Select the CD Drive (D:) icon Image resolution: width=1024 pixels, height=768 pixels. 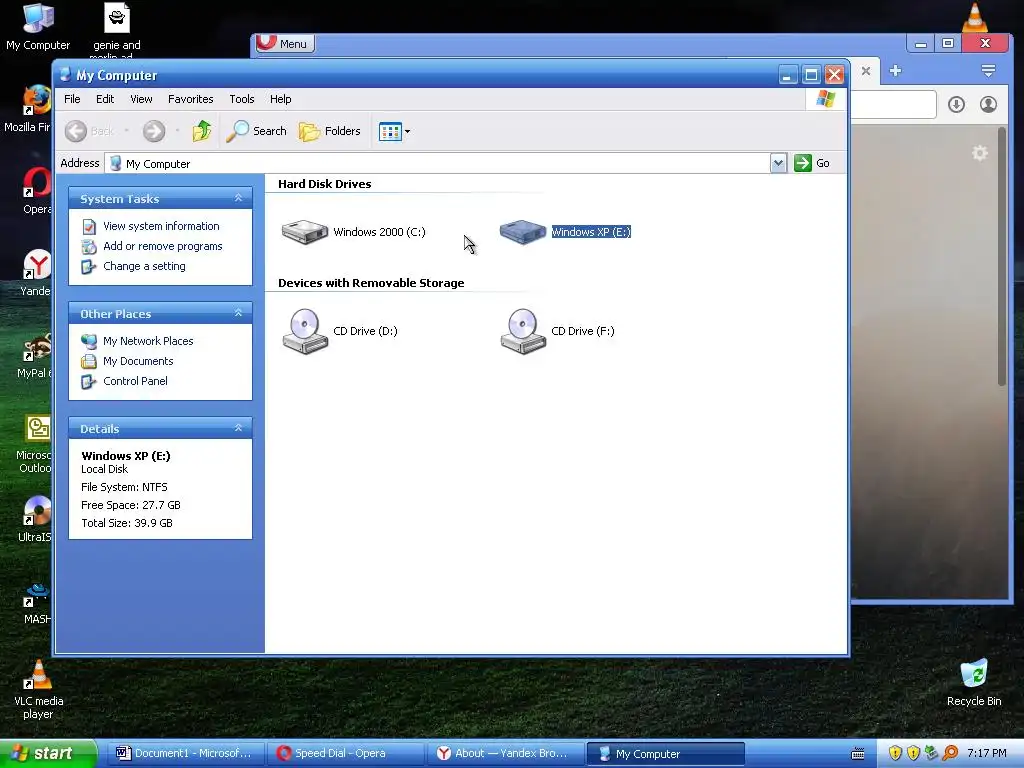[x=304, y=331]
